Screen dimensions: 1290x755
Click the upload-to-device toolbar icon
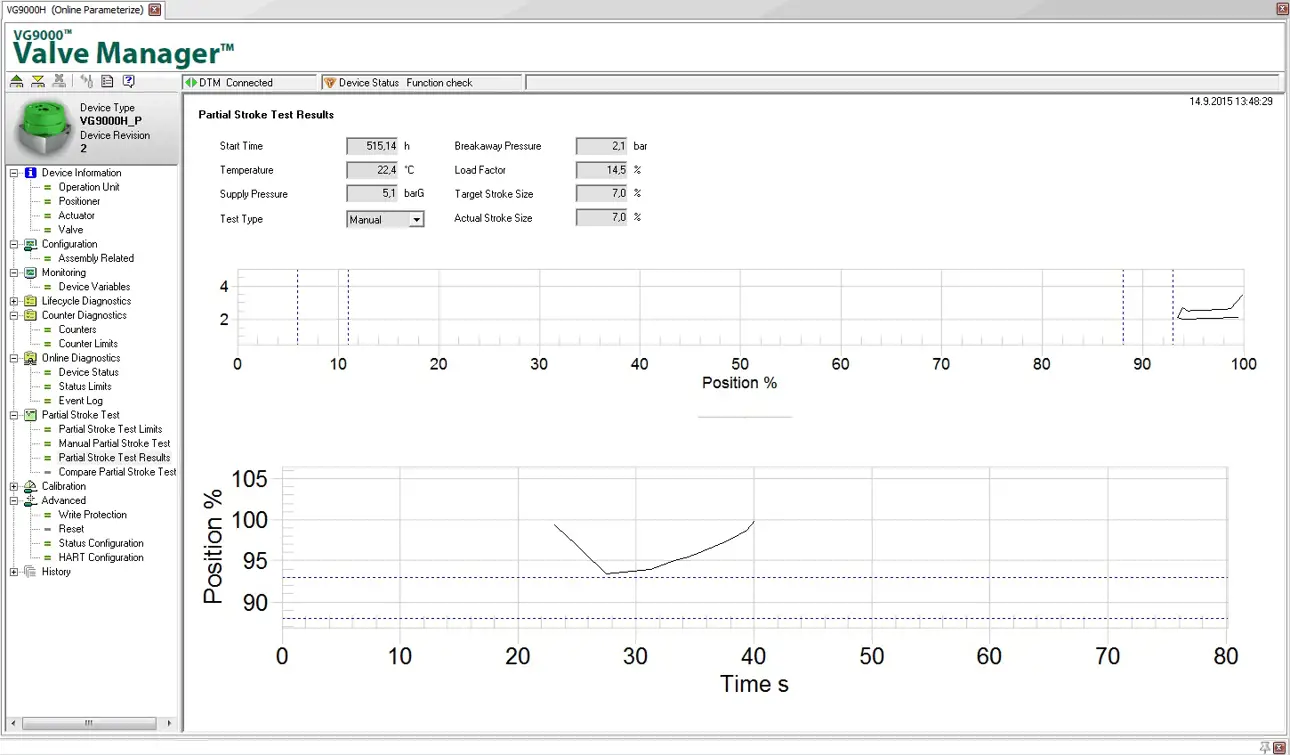tap(17, 82)
